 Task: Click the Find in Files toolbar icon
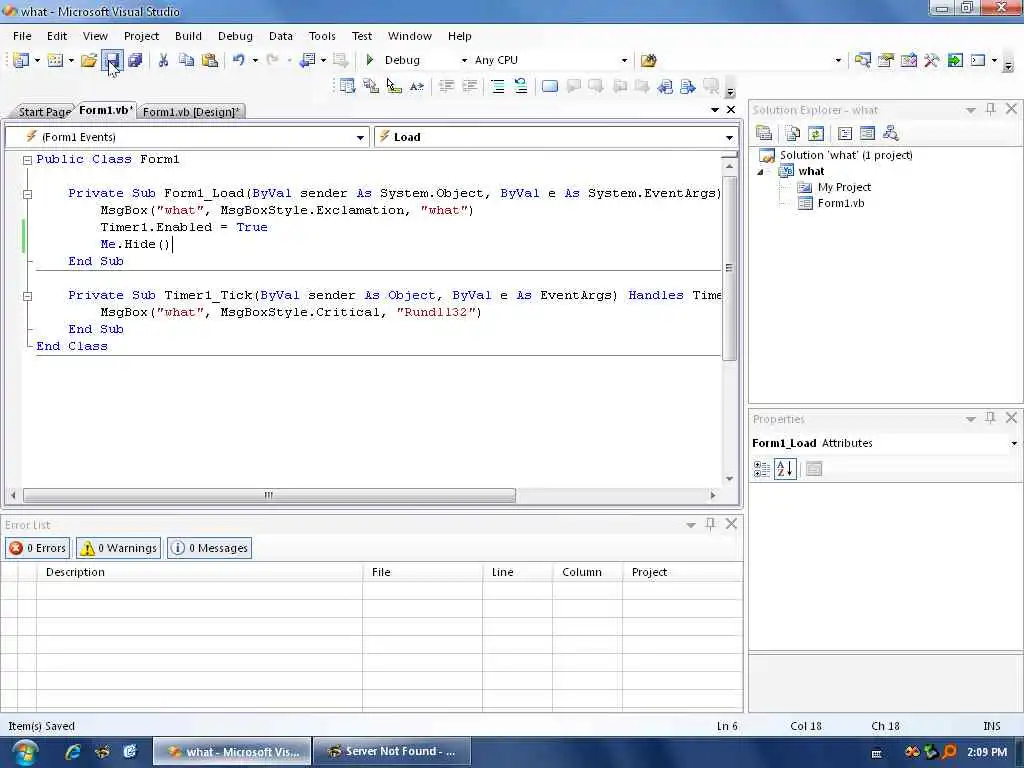pos(648,61)
